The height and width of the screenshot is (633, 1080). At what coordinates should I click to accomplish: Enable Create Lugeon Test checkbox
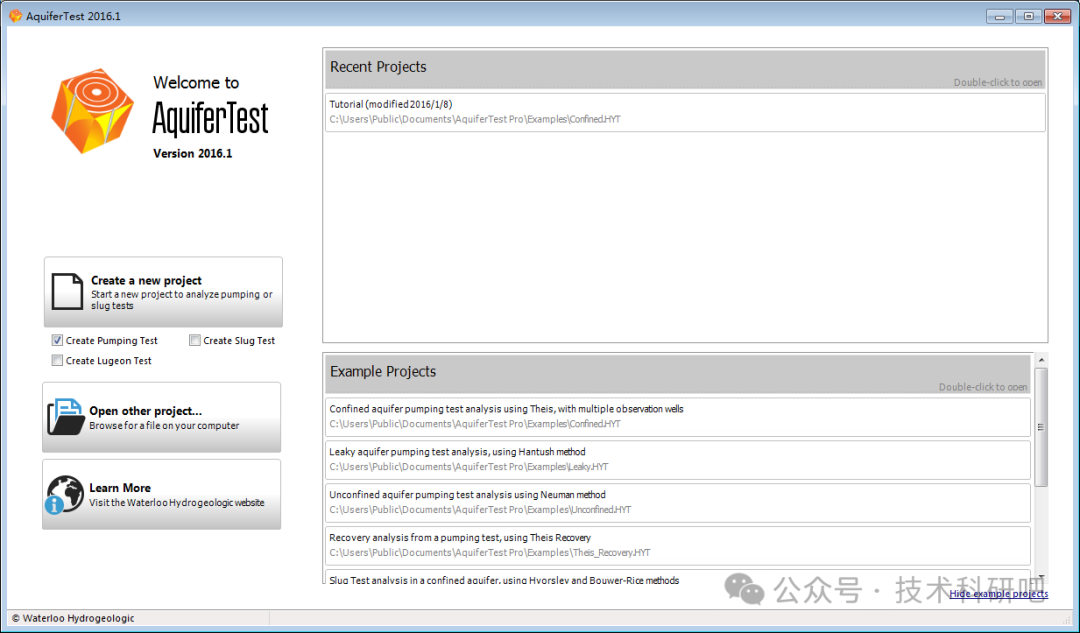pos(57,360)
